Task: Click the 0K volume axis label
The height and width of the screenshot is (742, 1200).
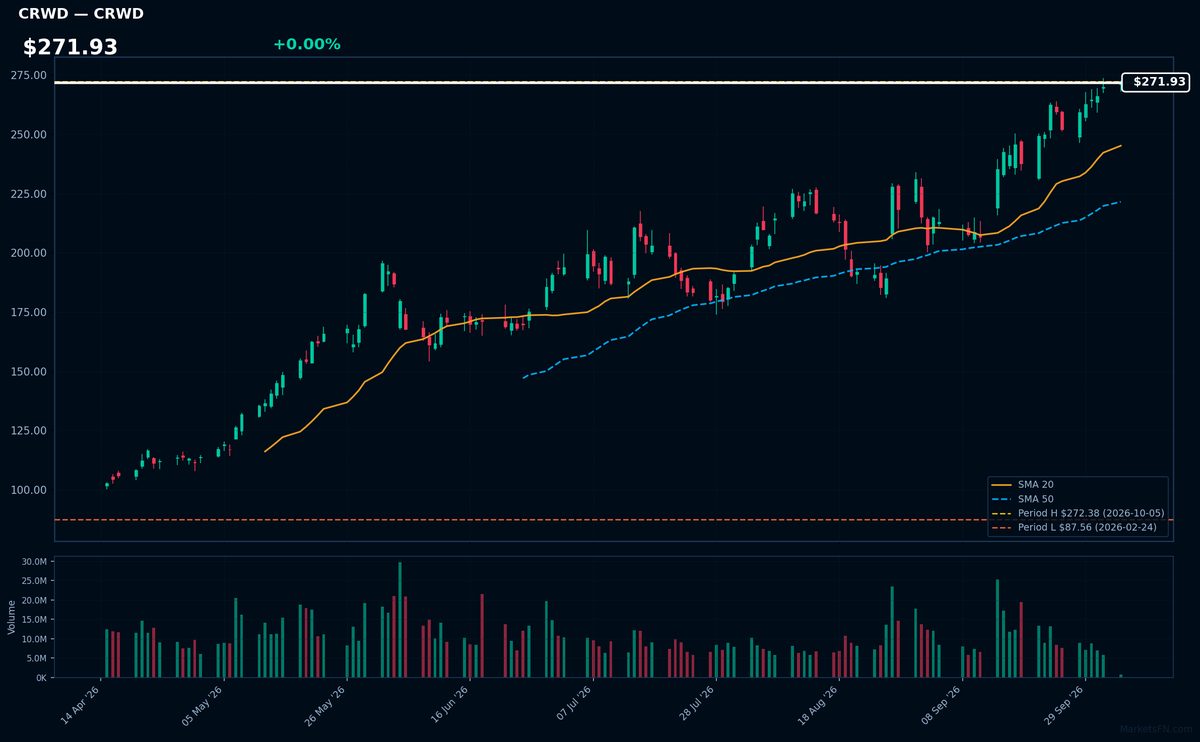Action: coord(41,677)
